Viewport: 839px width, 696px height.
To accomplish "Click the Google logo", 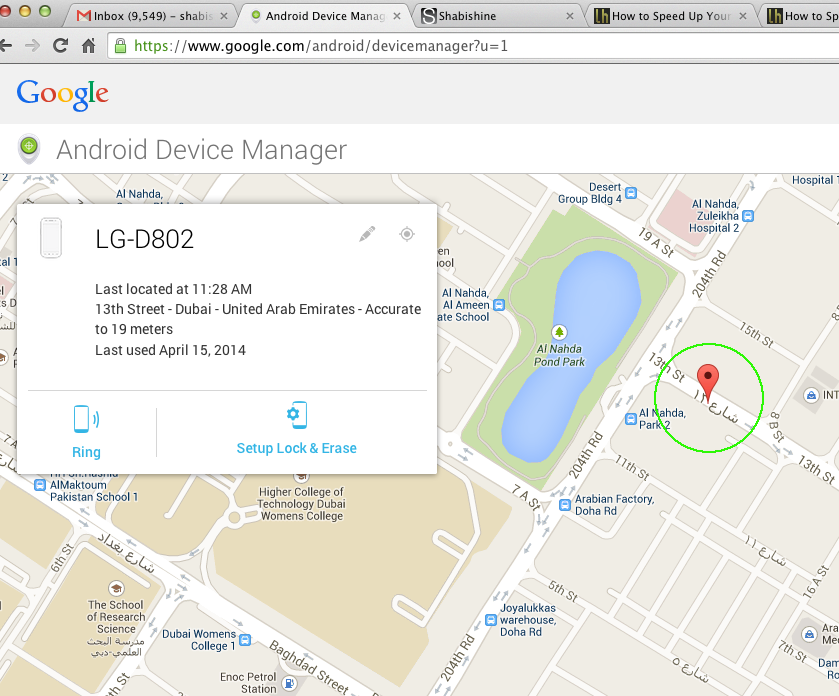I will coord(63,95).
